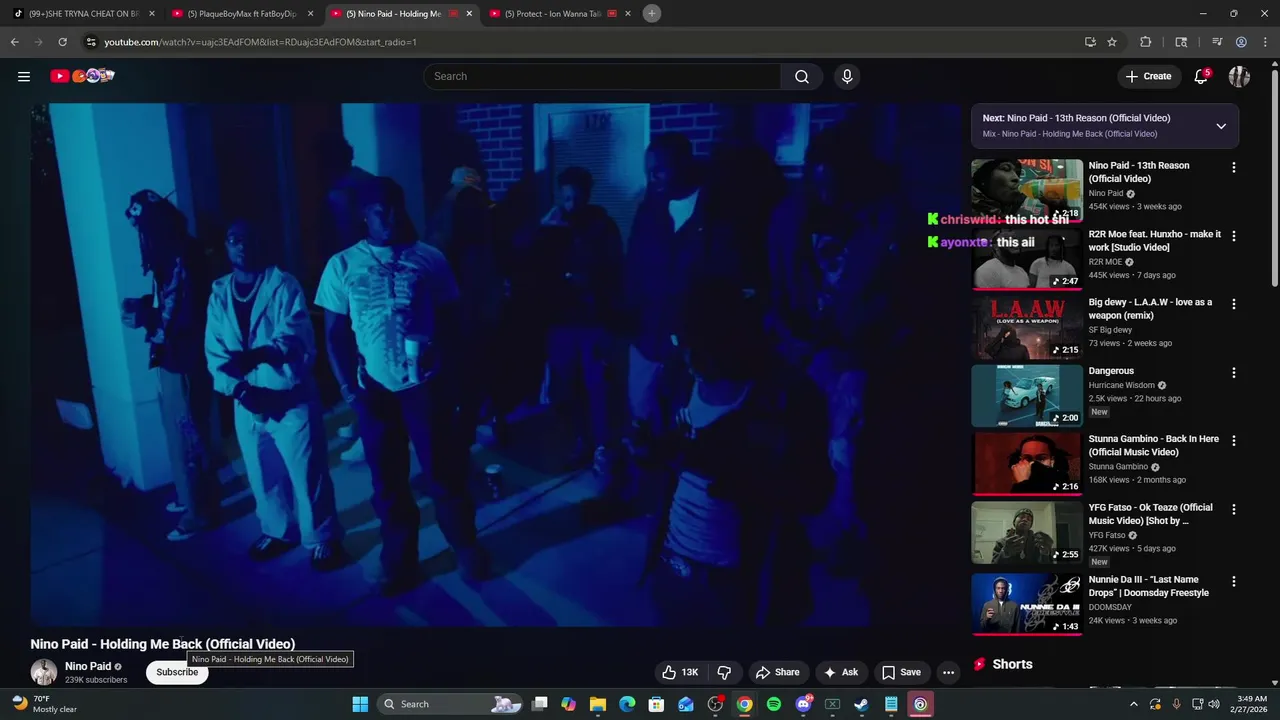Start voice search with microphone icon
The height and width of the screenshot is (720, 1280).
coord(847,76)
